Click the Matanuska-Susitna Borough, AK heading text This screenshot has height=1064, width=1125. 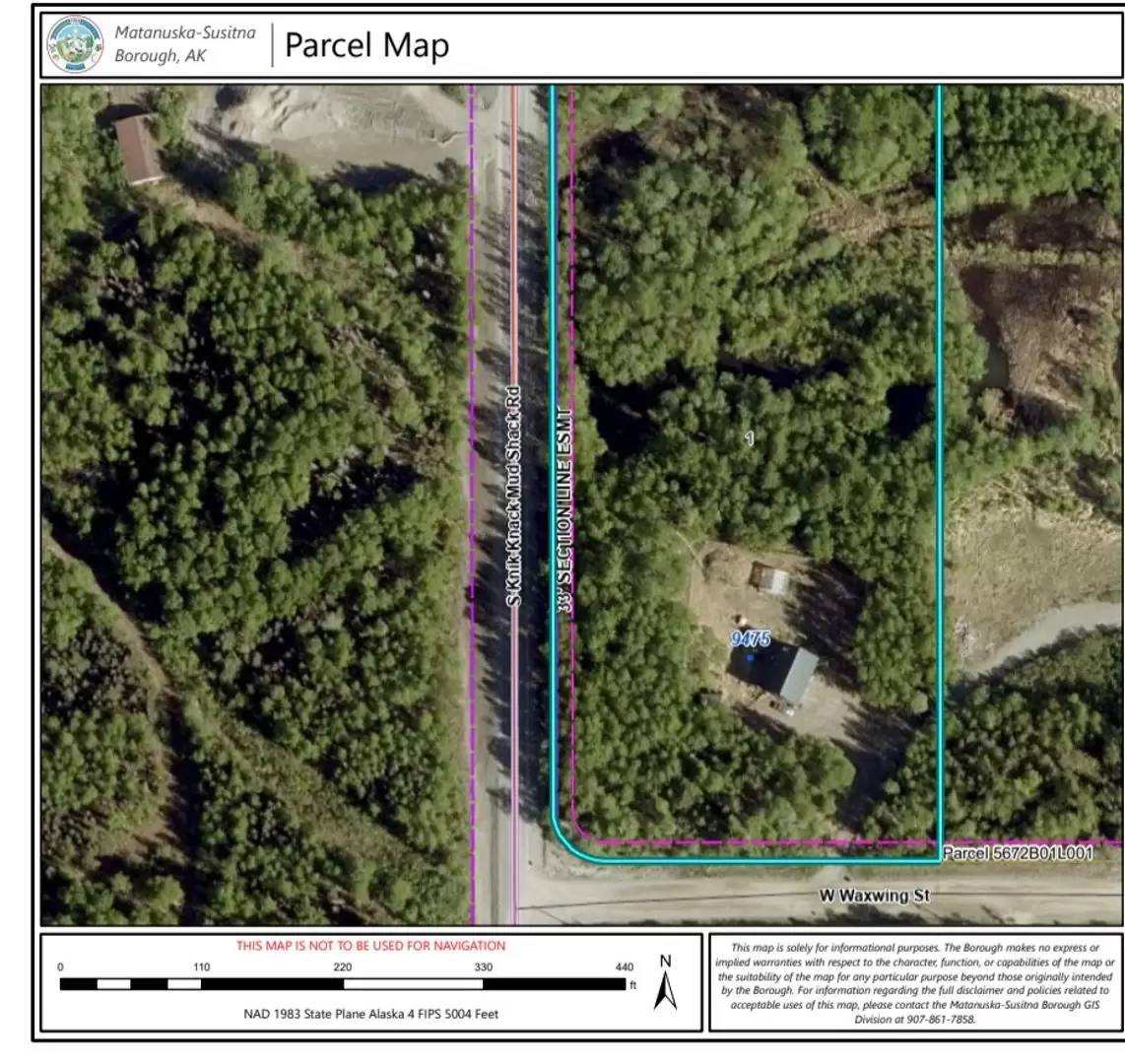click(x=184, y=44)
